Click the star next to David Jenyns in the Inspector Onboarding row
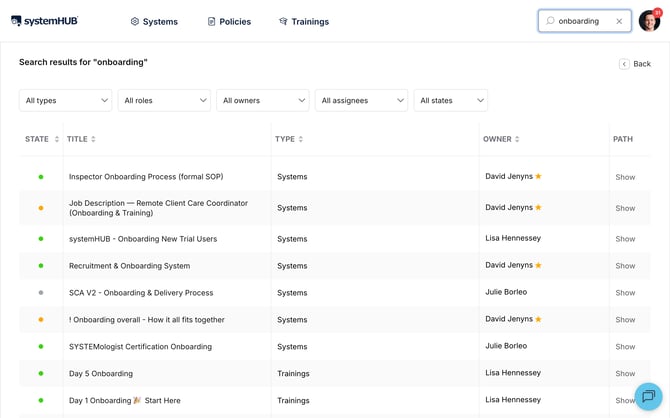Image resolution: width=670 pixels, height=418 pixels. tap(538, 176)
